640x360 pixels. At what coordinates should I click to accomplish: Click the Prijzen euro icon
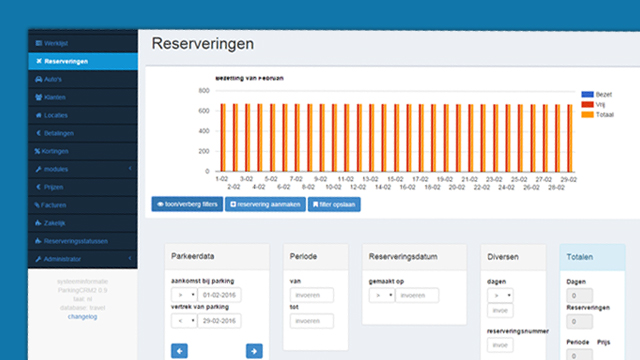coord(39,187)
